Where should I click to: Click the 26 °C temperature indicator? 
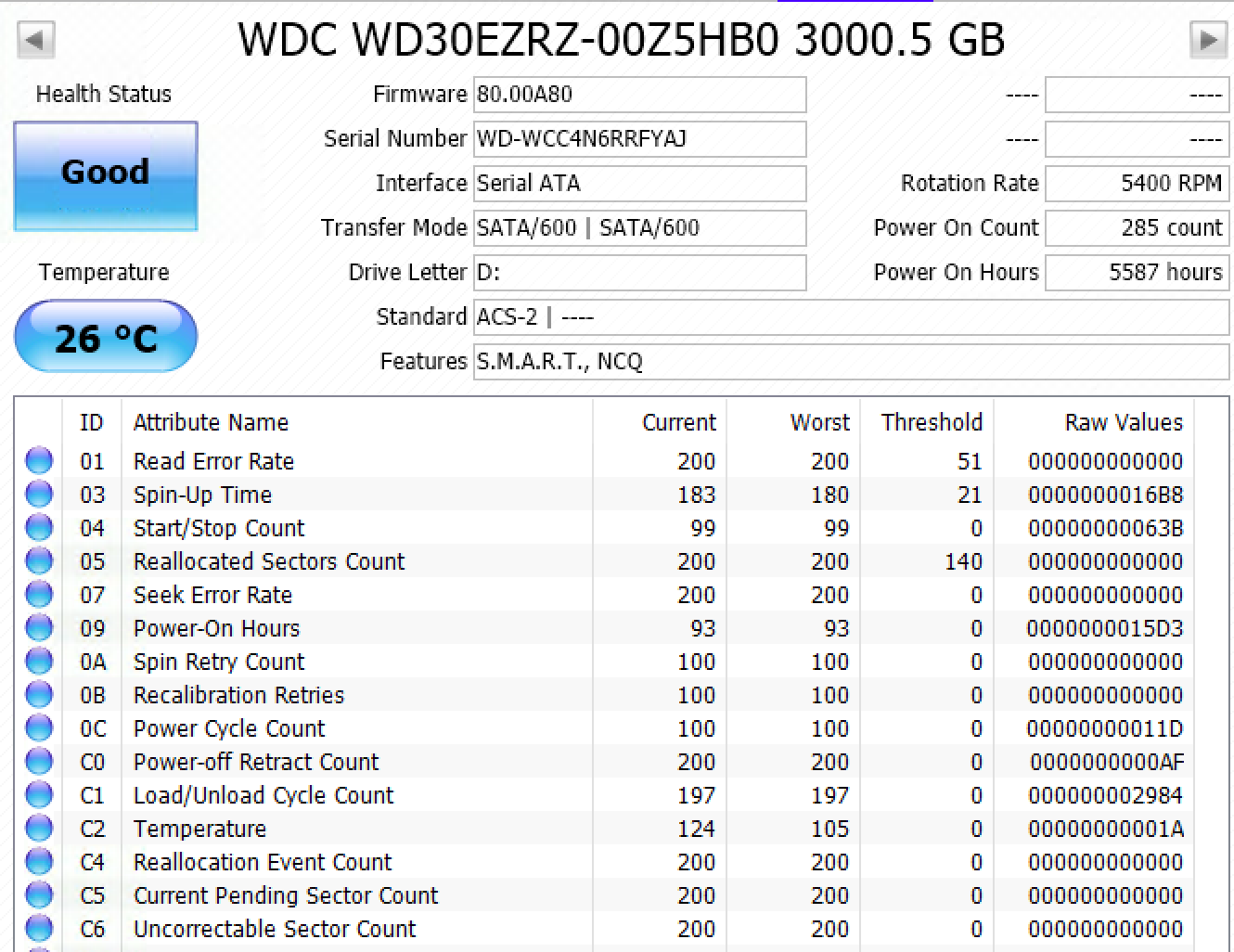tap(106, 337)
